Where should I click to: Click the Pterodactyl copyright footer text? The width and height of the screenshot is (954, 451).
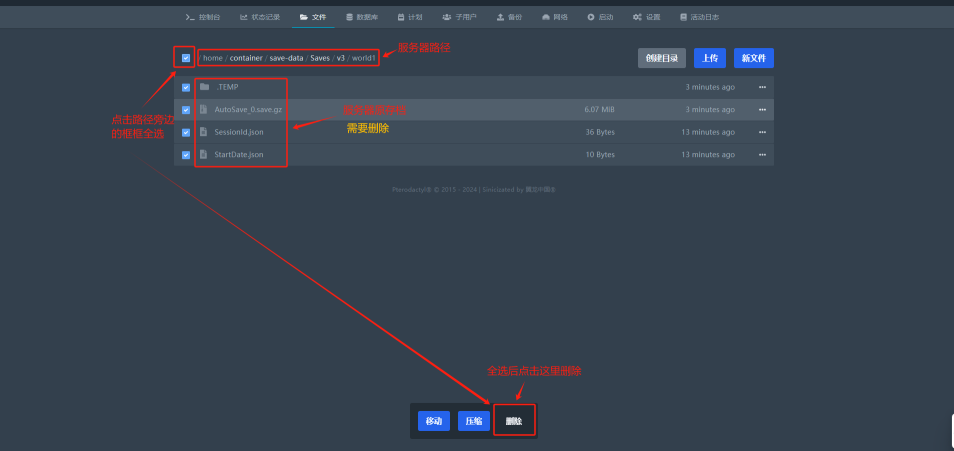tap(474, 189)
